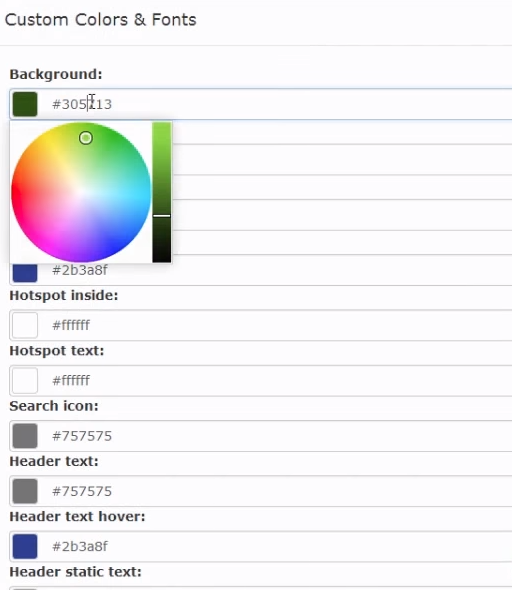512x590 pixels.
Task: Click the blue swatch below color picker
Action: (25, 272)
